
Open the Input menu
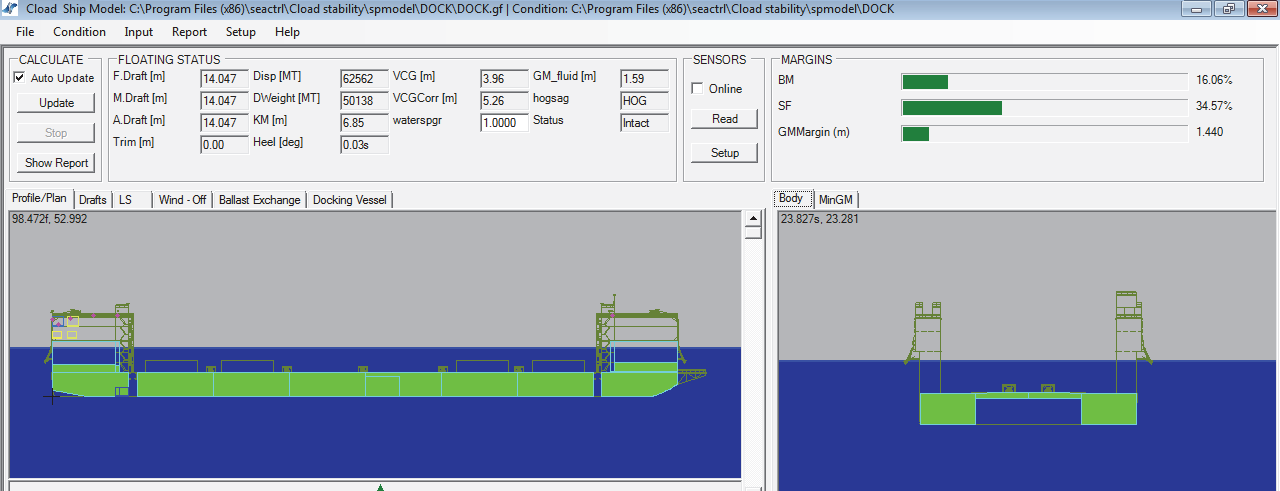[x=139, y=32]
